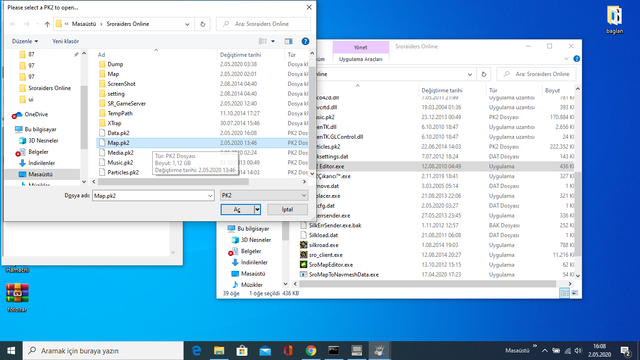This screenshot has height=360, width=640.
Task: Open the Explorer help icon
Action: (x=576, y=59)
